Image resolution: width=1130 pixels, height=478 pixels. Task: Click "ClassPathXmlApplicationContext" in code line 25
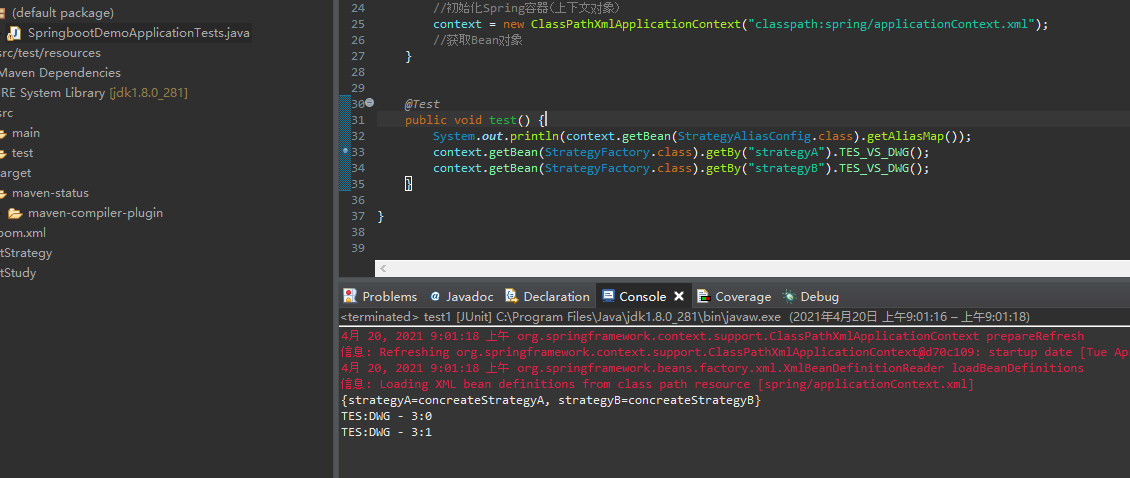[636, 25]
